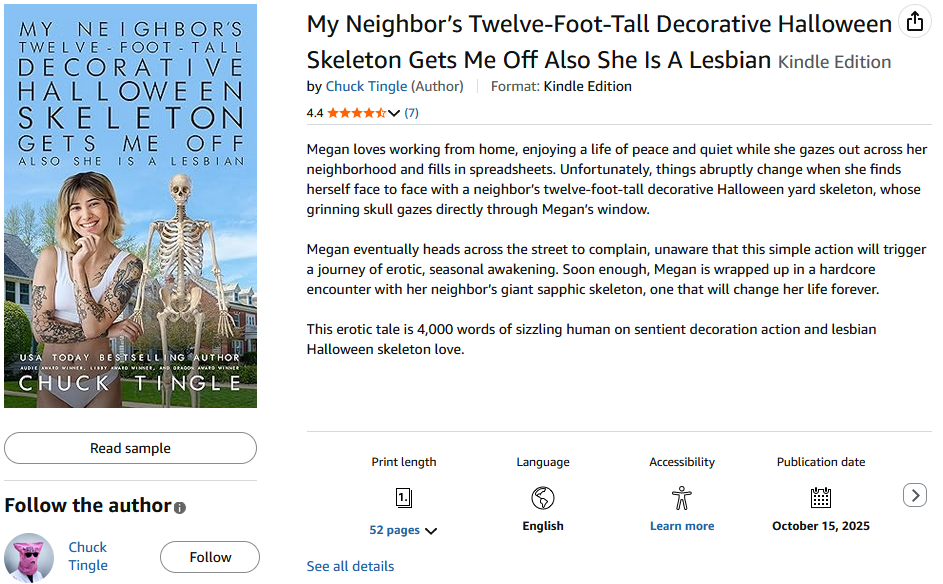The width and height of the screenshot is (943, 584).
Task: Click the star rating graphic
Action: 356,113
